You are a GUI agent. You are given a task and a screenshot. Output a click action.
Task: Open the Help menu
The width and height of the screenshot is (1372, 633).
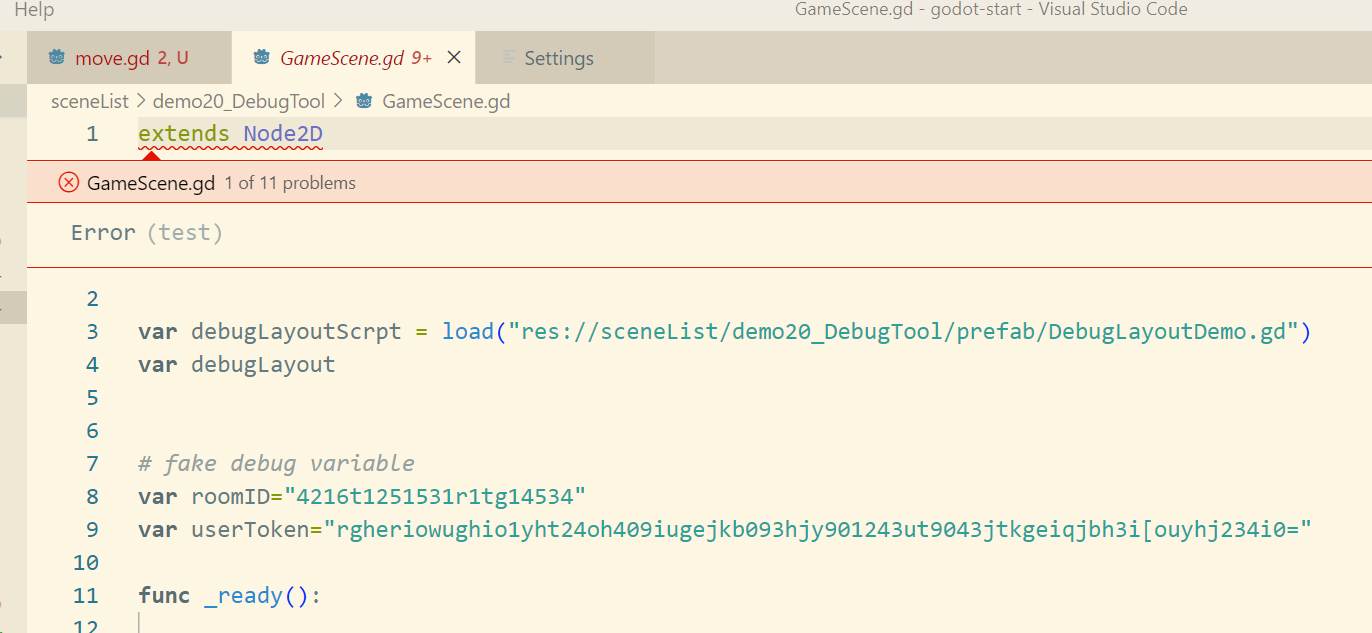(34, 10)
